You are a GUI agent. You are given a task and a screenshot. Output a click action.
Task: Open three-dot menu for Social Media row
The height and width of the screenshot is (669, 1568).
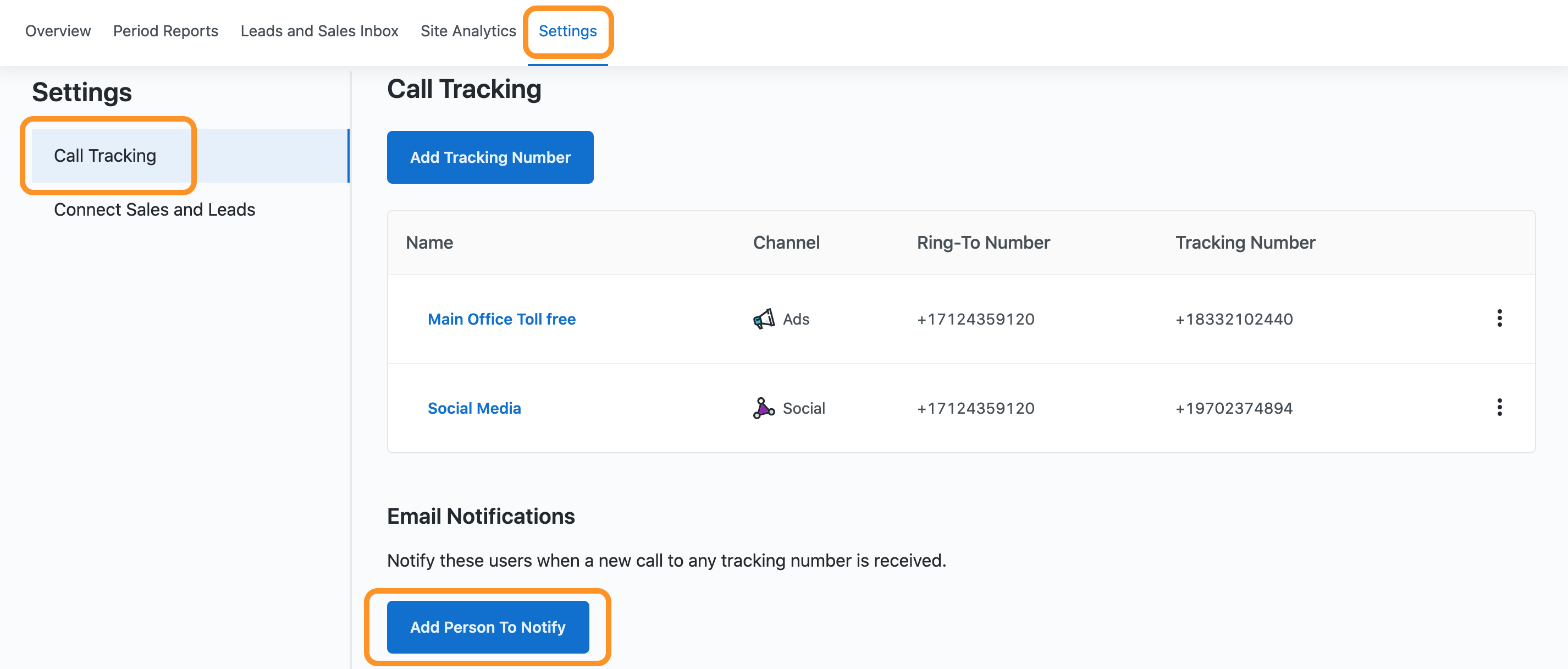pyautogui.click(x=1499, y=407)
